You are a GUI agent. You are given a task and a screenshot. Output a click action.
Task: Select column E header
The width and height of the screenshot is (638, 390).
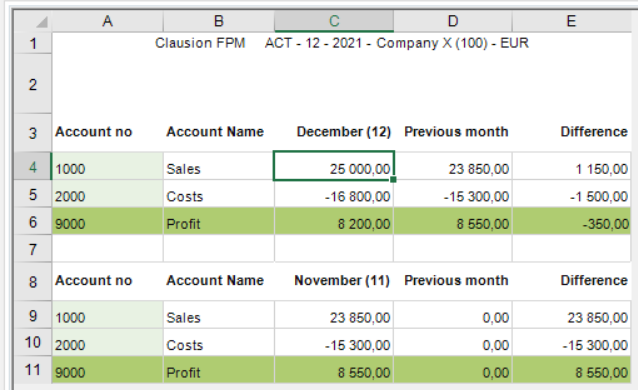tap(571, 21)
